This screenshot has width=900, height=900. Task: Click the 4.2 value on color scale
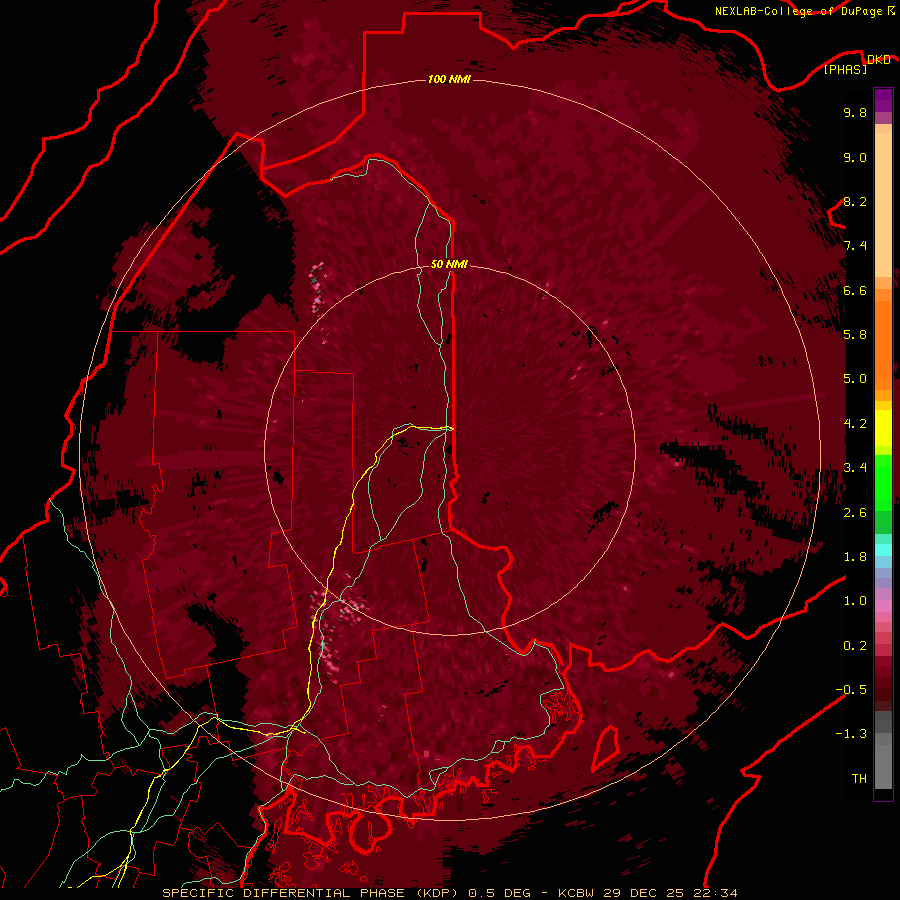855,424
